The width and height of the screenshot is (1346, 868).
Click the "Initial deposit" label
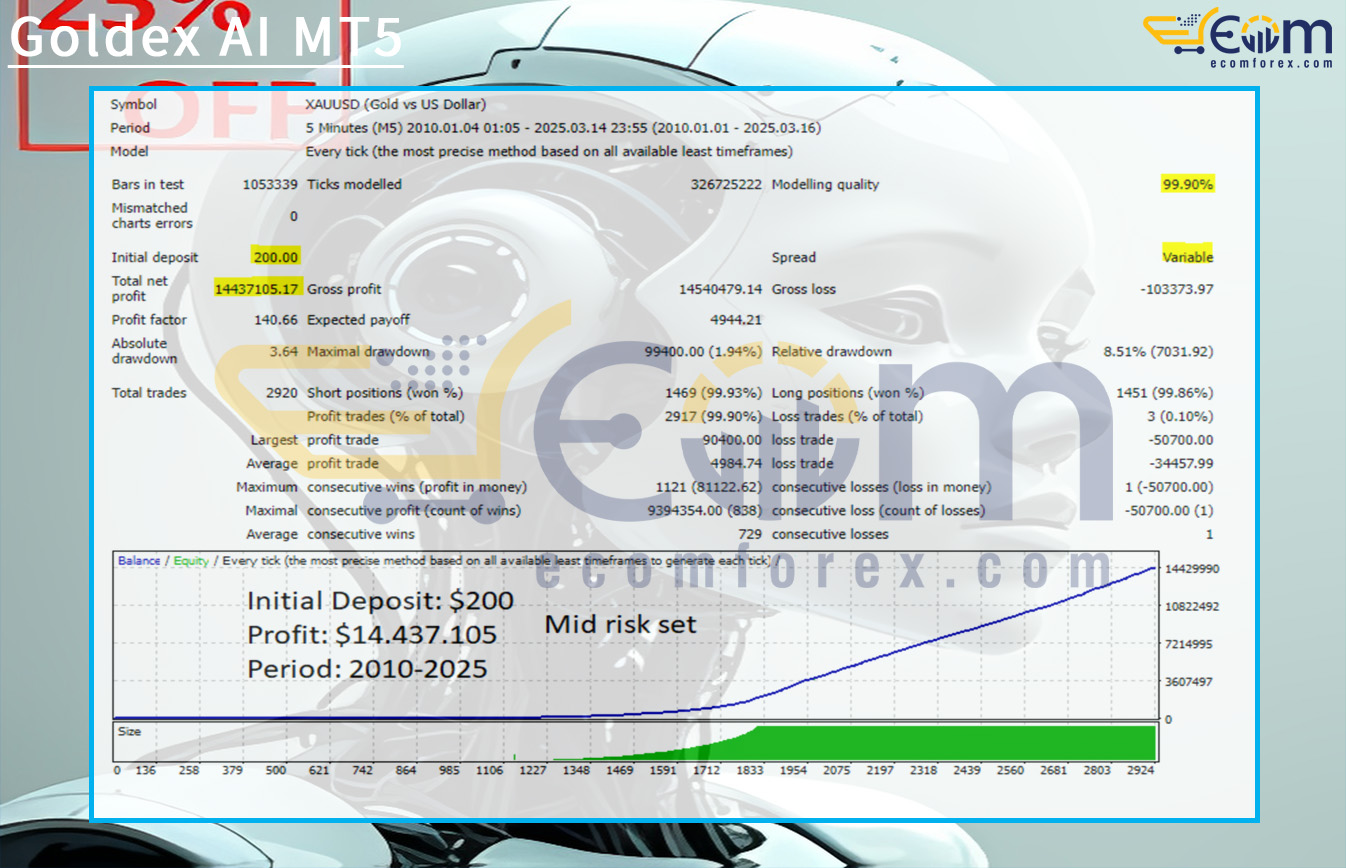tap(155, 257)
